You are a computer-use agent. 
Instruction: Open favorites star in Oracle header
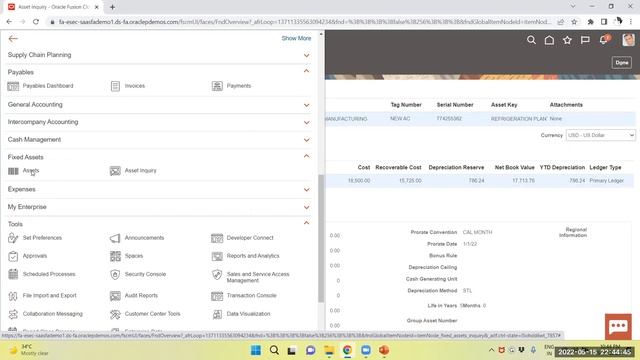click(x=567, y=40)
